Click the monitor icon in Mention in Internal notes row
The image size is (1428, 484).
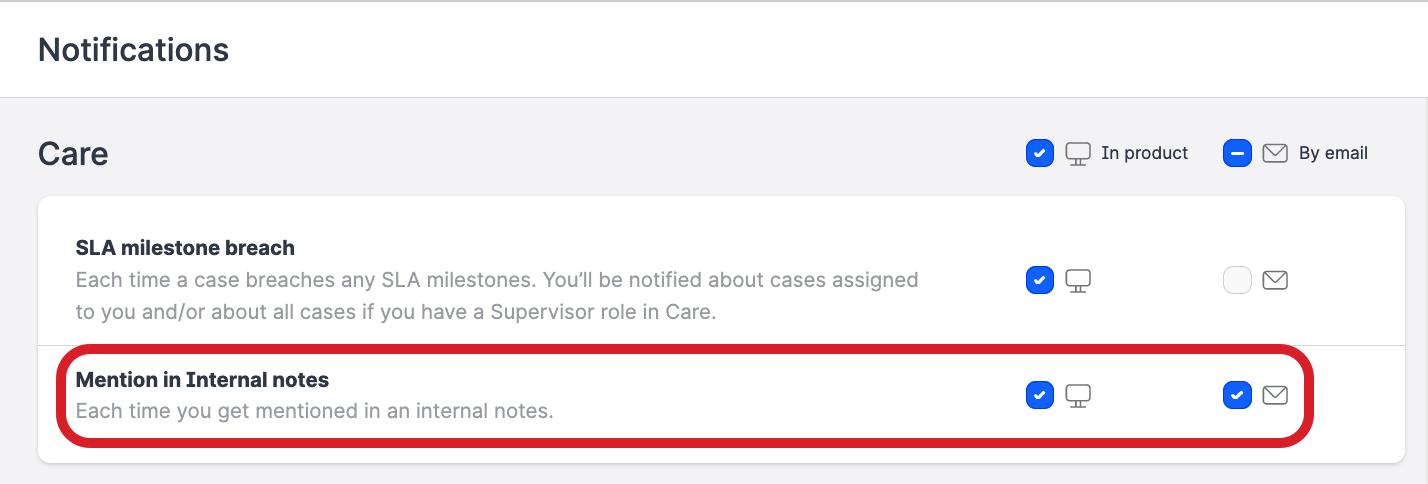click(x=1077, y=396)
